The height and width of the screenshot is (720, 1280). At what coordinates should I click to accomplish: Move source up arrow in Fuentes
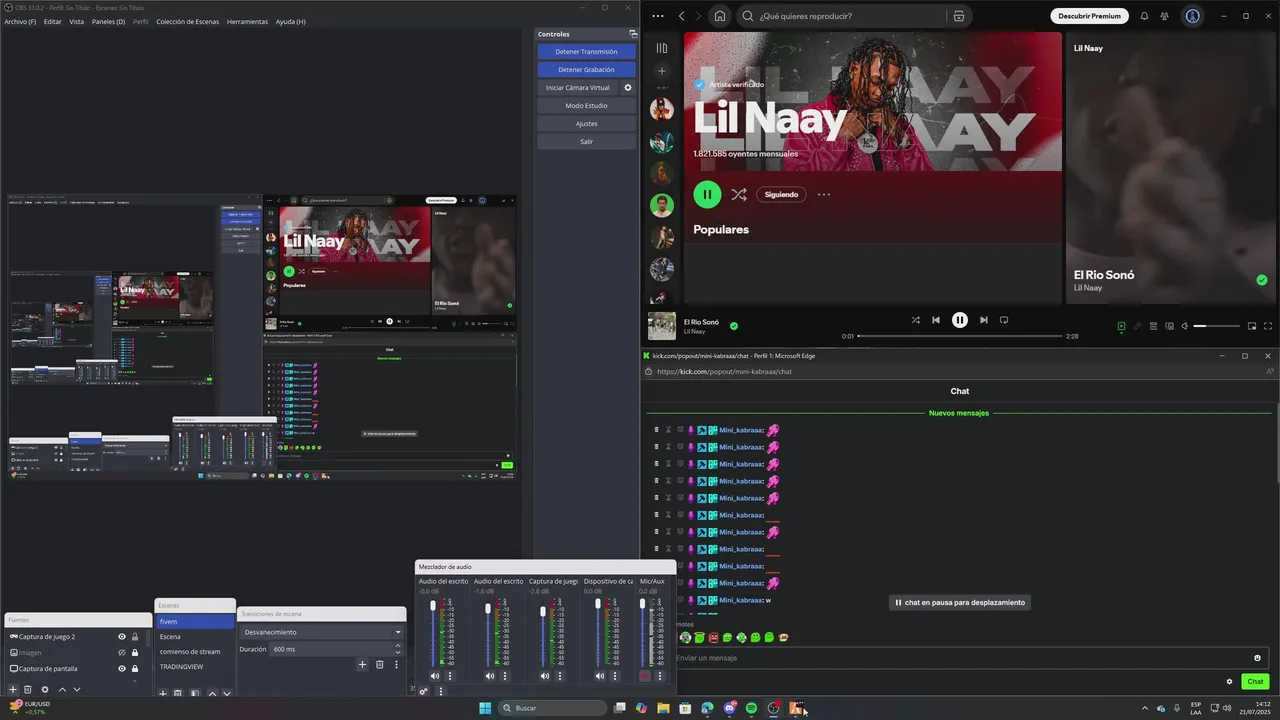(62, 690)
